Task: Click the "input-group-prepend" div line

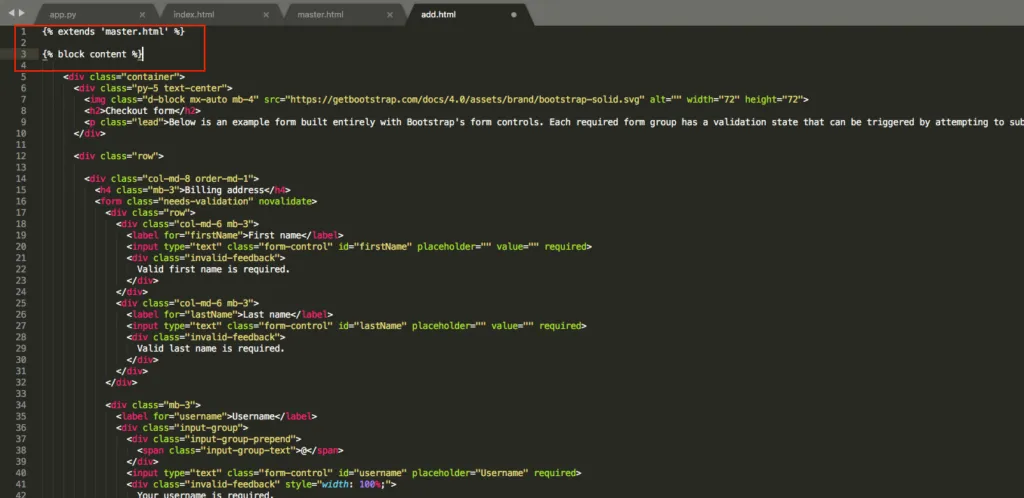Action: [x=214, y=439]
